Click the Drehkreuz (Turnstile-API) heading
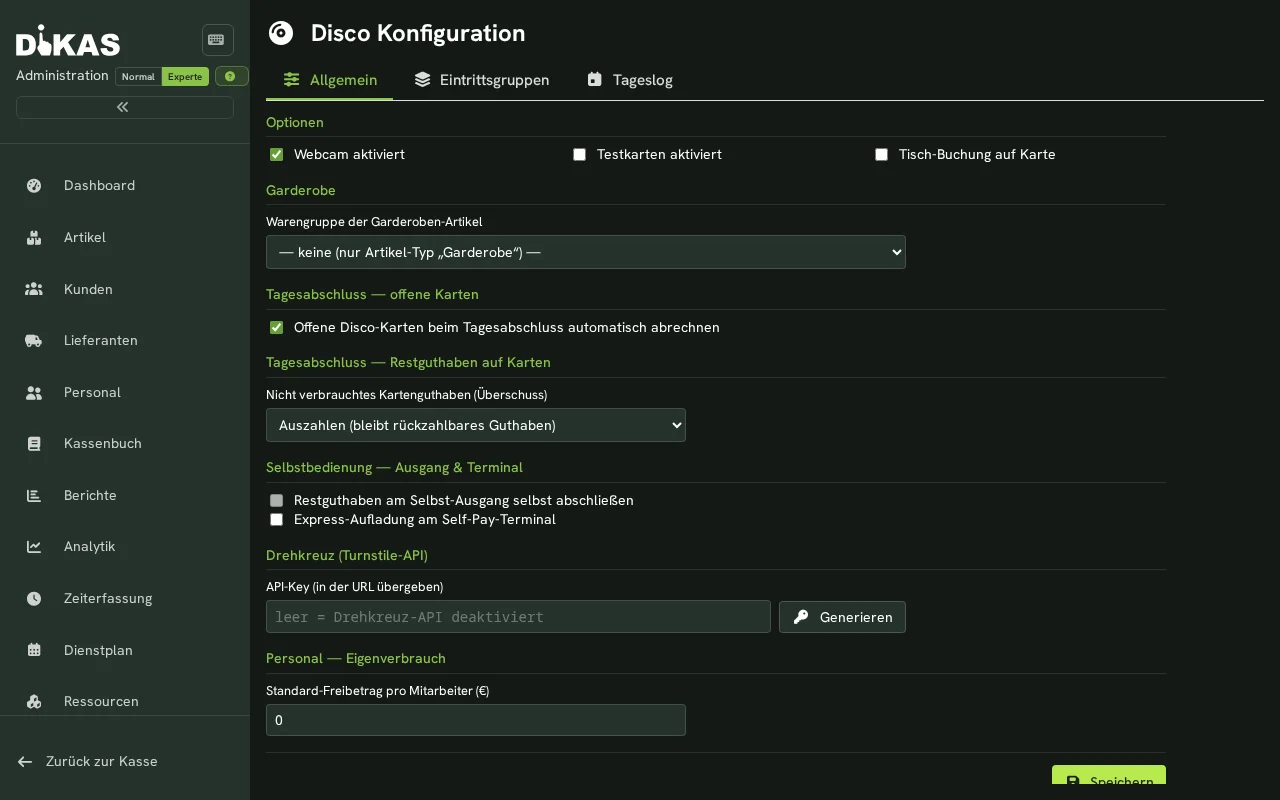 pos(347,555)
